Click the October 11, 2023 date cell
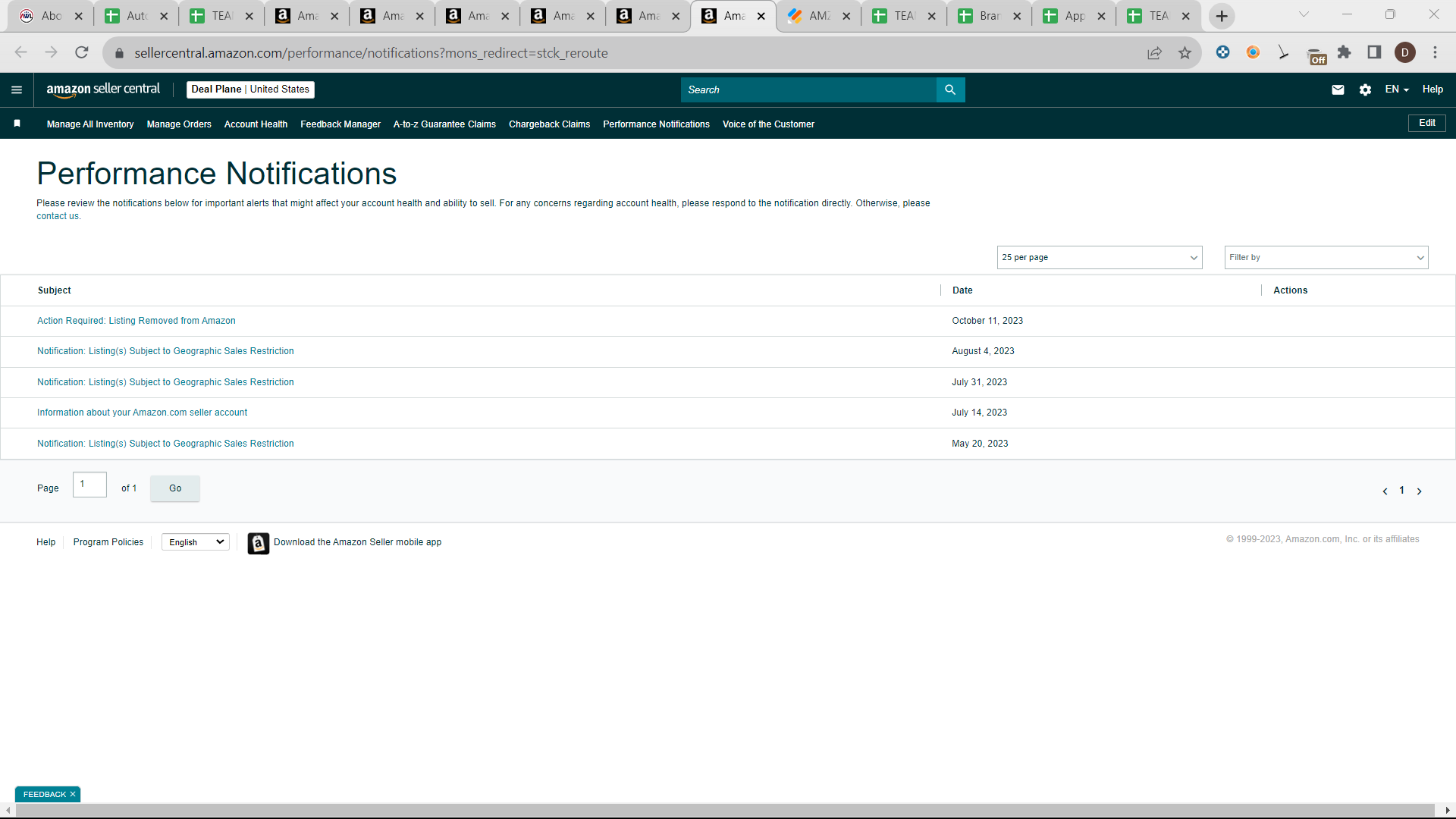1456x819 pixels. pyautogui.click(x=987, y=321)
